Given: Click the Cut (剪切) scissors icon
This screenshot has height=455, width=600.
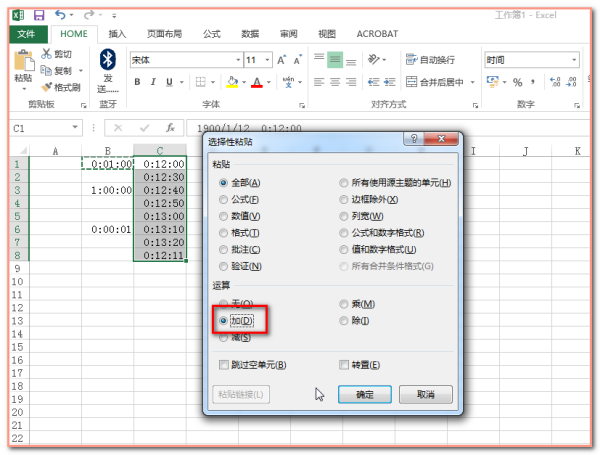Looking at the screenshot, I should (47, 54).
